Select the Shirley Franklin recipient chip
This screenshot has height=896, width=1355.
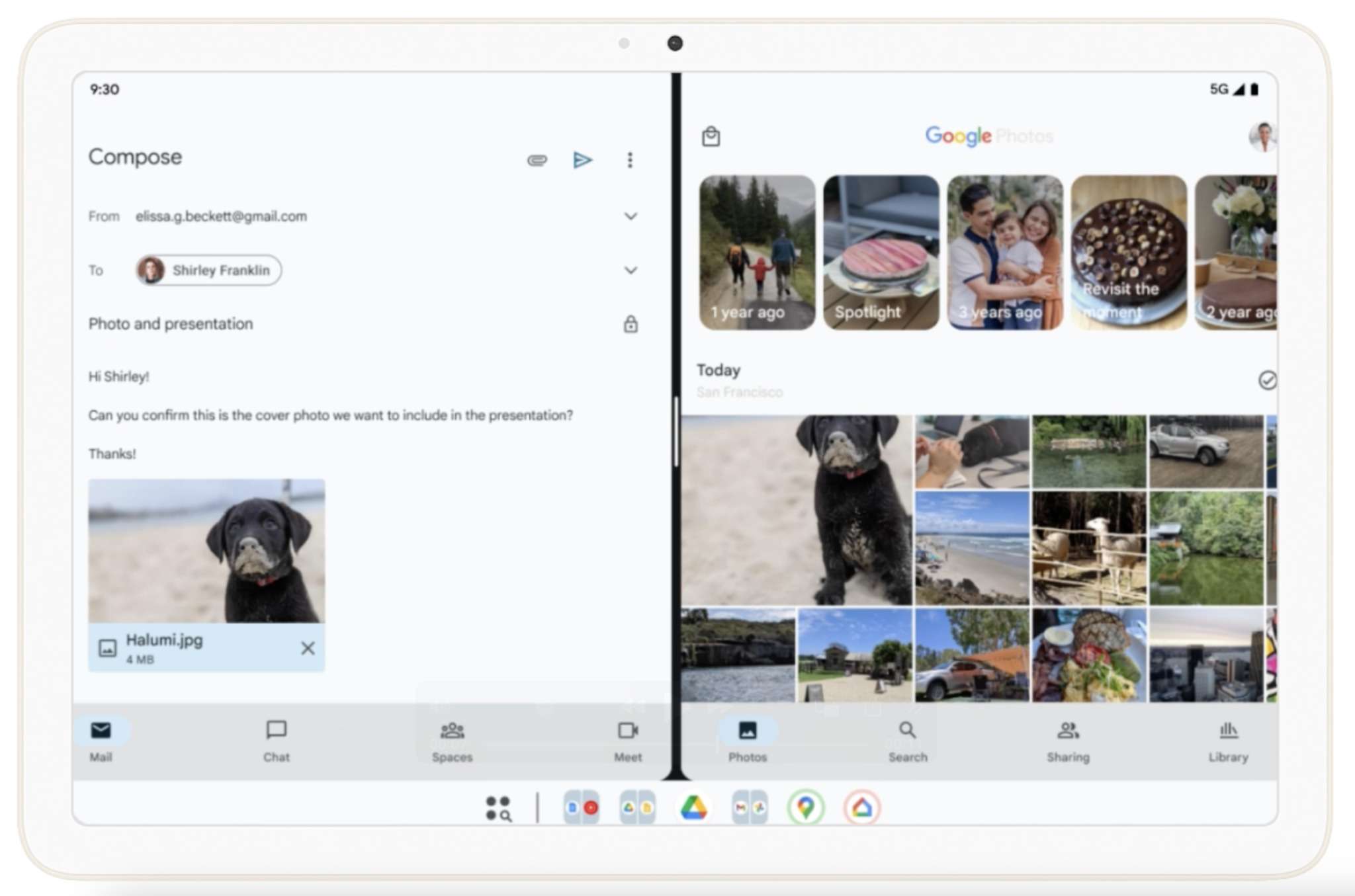208,270
